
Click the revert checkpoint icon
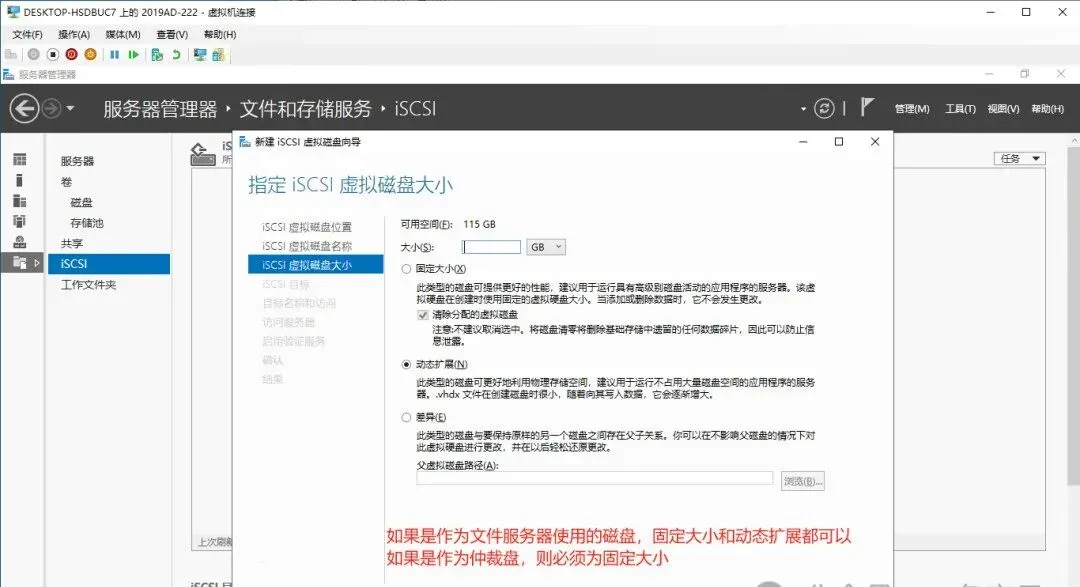coord(177,54)
